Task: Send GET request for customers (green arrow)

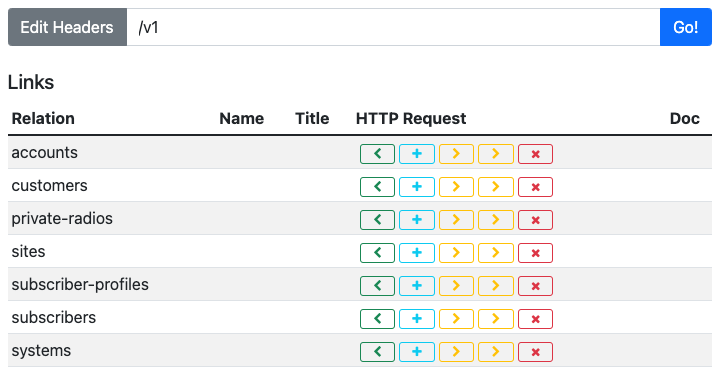Action: pos(377,187)
